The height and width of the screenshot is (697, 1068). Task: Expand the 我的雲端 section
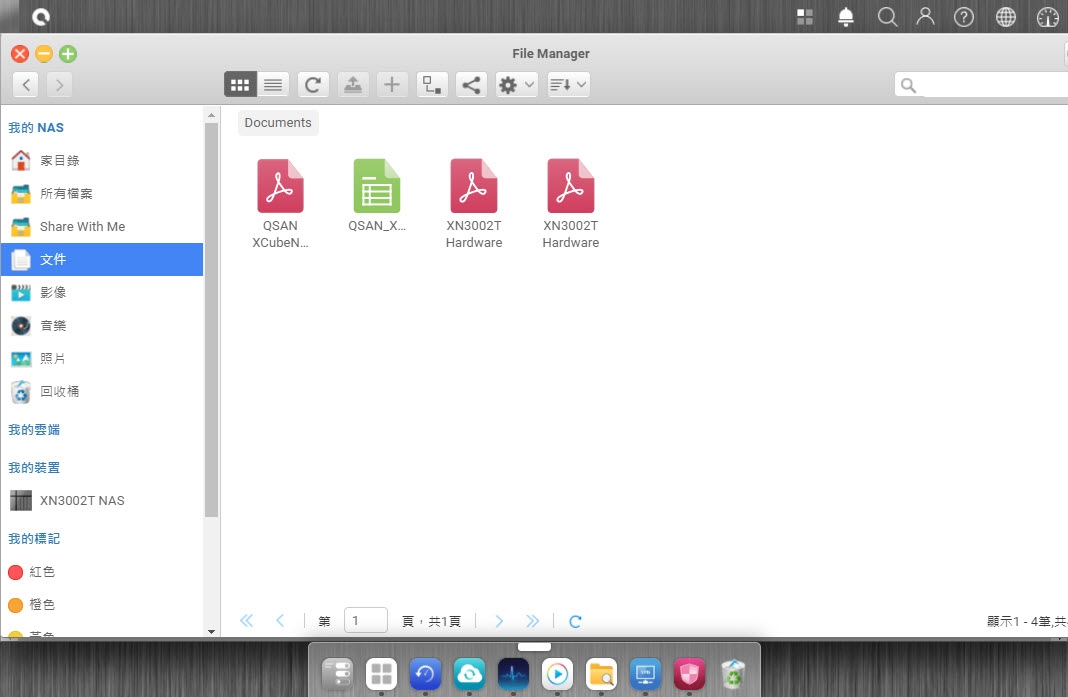(x=34, y=430)
